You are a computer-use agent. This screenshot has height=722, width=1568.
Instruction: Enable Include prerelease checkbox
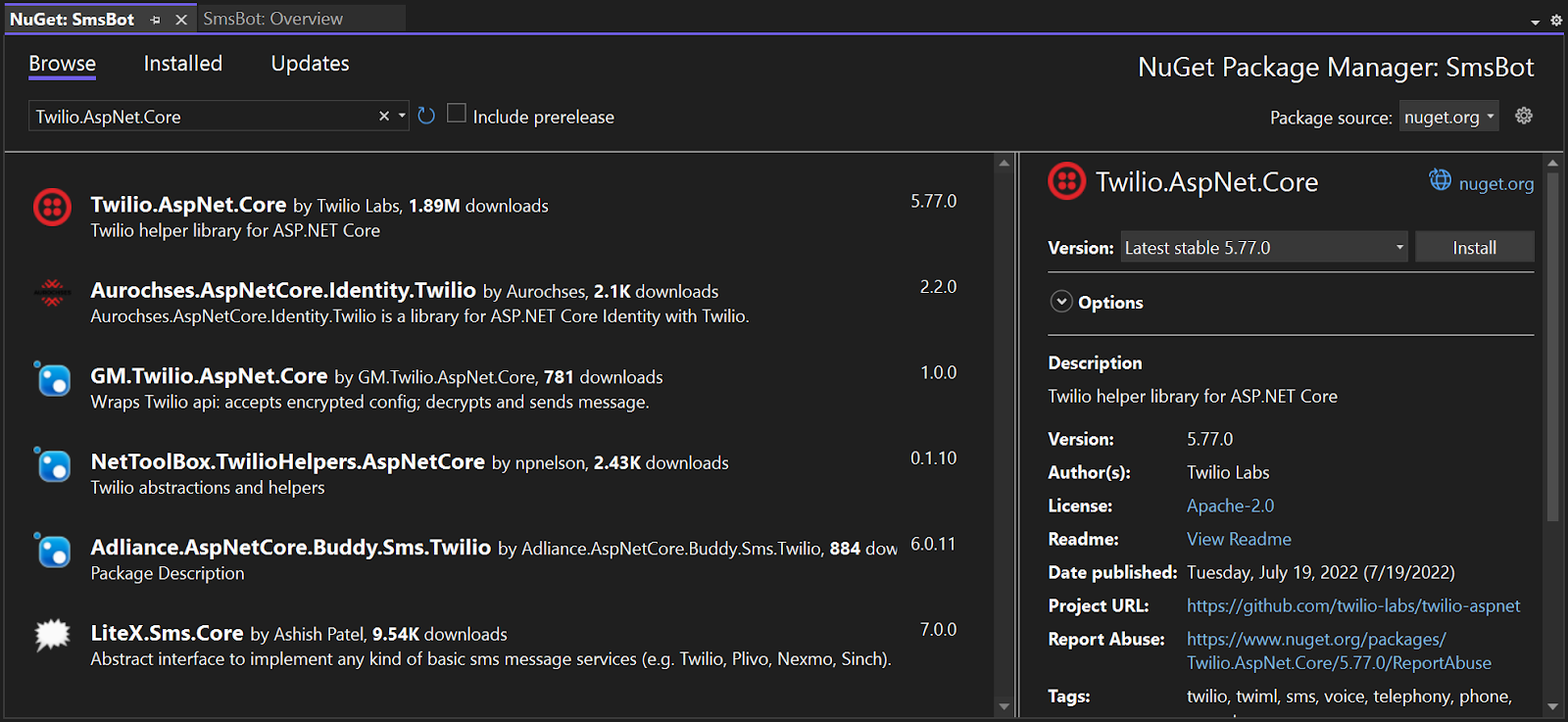(x=457, y=114)
